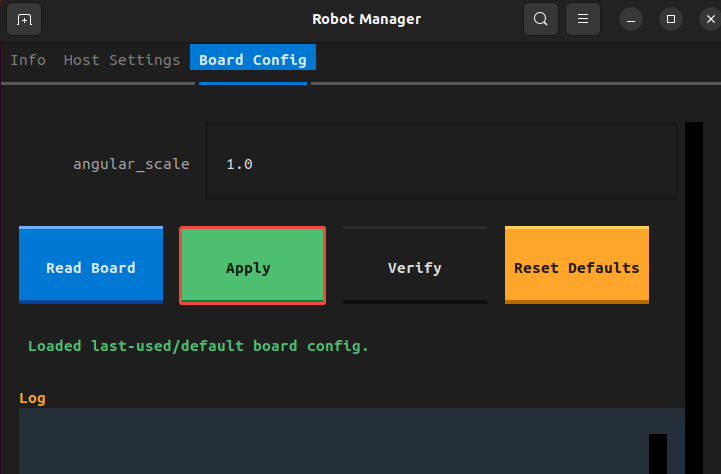The width and height of the screenshot is (721, 474).
Task: Switch to the Info tab
Action: pos(28,60)
